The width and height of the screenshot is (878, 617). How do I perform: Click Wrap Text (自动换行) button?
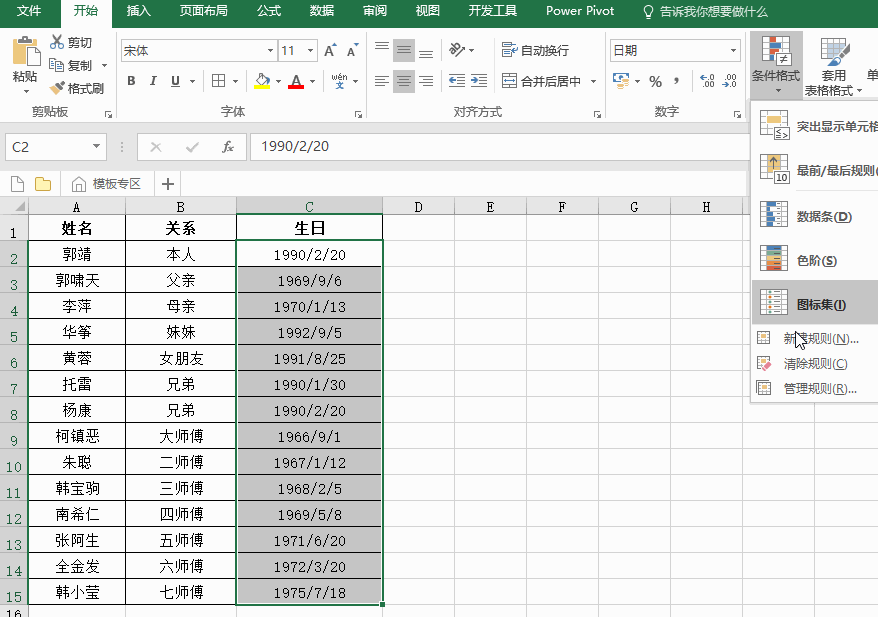(535, 50)
